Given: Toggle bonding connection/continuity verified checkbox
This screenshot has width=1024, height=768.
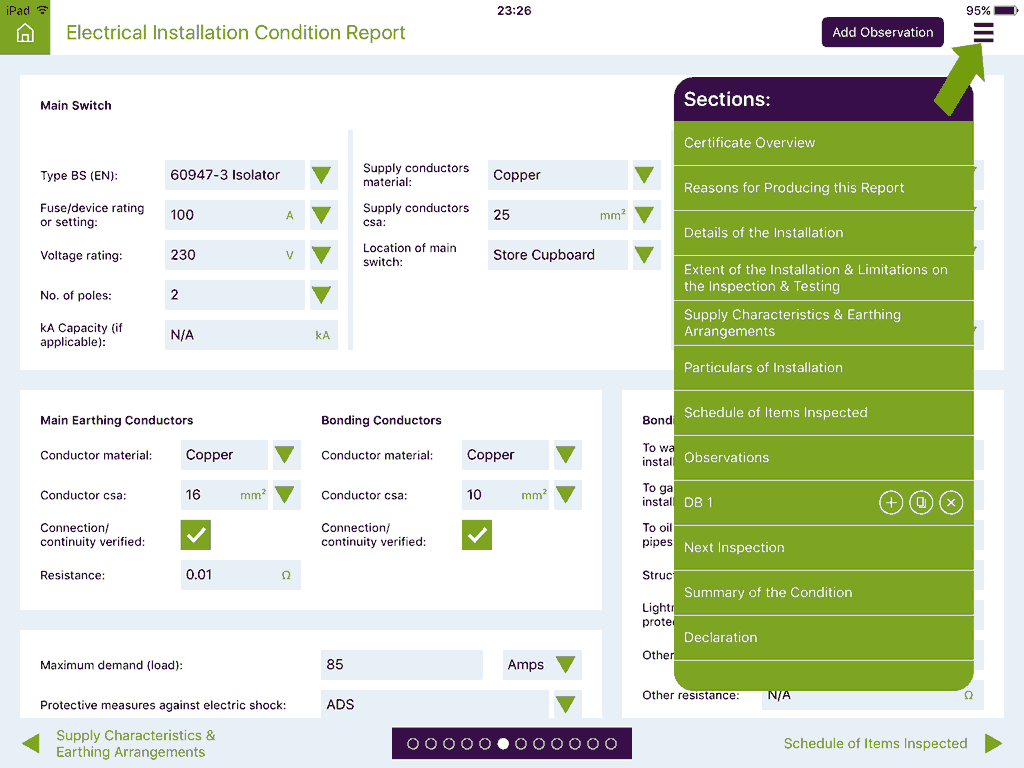Looking at the screenshot, I should click(x=477, y=535).
